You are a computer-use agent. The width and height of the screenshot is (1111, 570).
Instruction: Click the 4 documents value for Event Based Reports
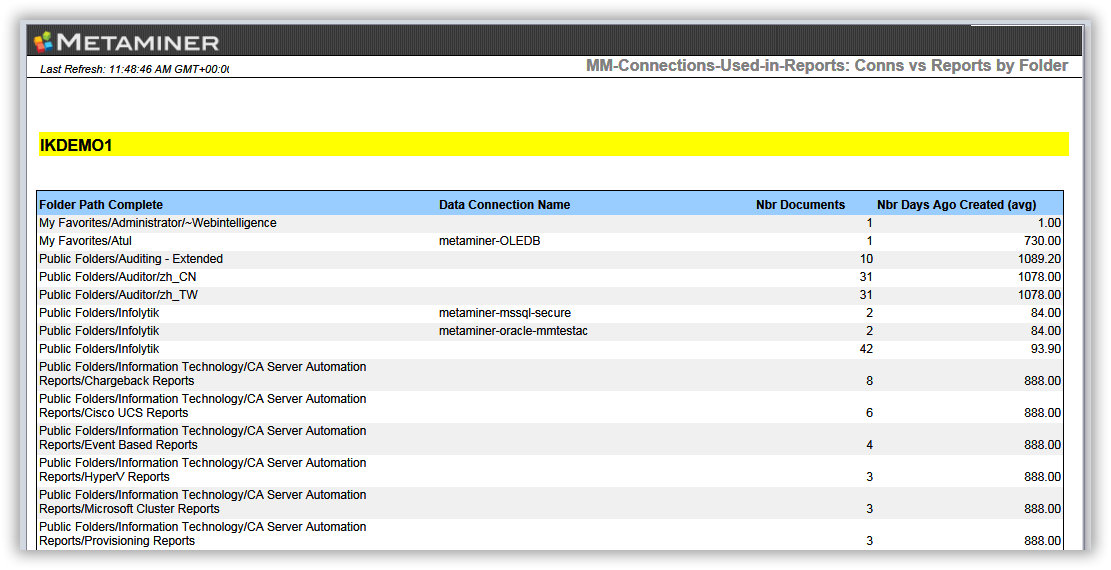[x=869, y=445]
